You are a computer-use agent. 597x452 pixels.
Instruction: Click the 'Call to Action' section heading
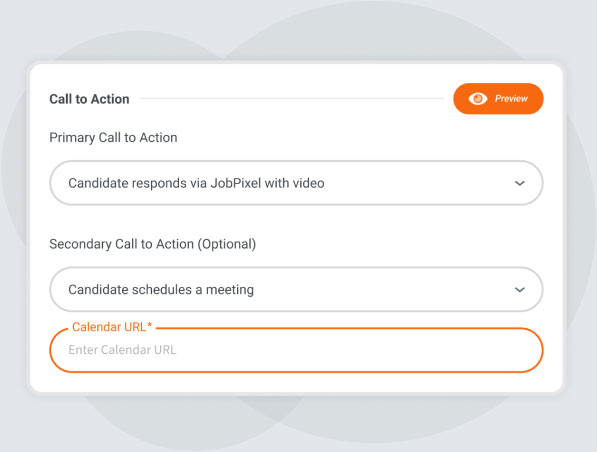pyautogui.click(x=89, y=99)
